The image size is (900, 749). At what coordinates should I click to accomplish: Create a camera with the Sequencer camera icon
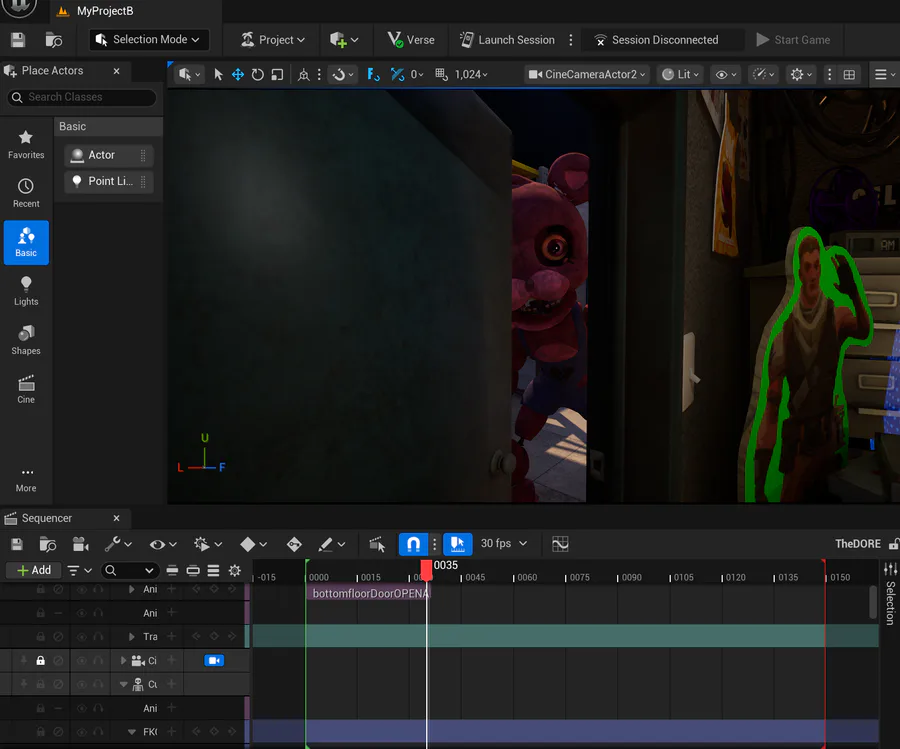80,544
